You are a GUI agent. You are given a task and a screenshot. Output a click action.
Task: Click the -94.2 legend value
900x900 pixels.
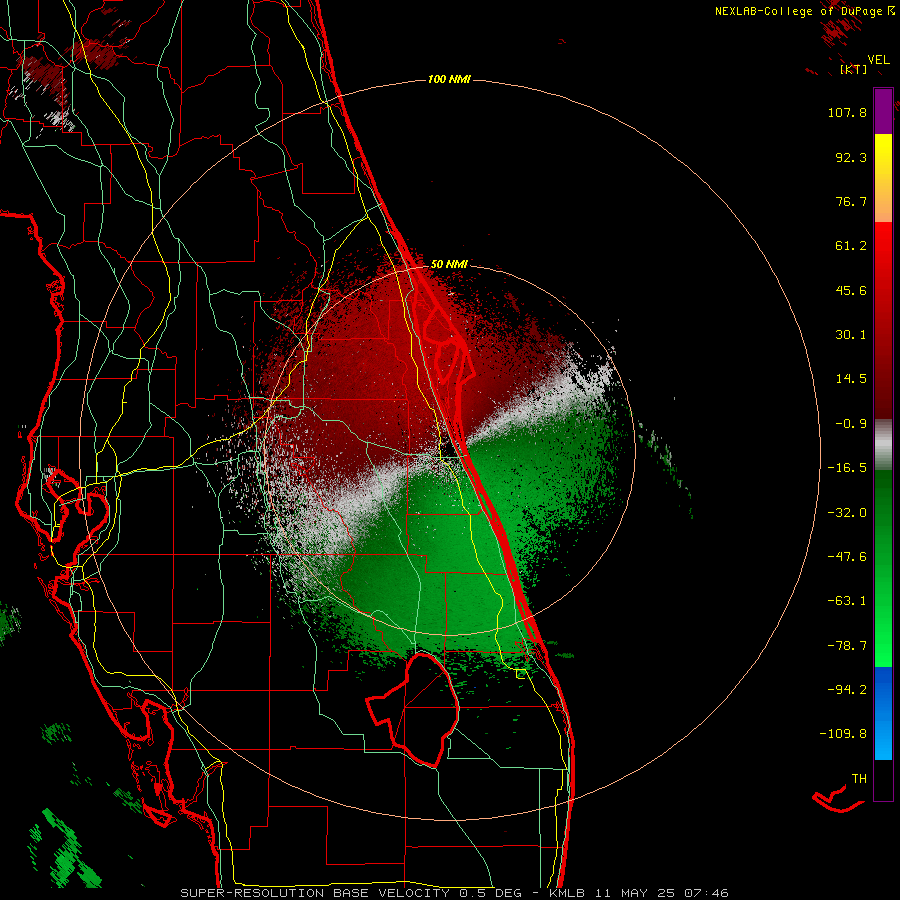point(847,690)
